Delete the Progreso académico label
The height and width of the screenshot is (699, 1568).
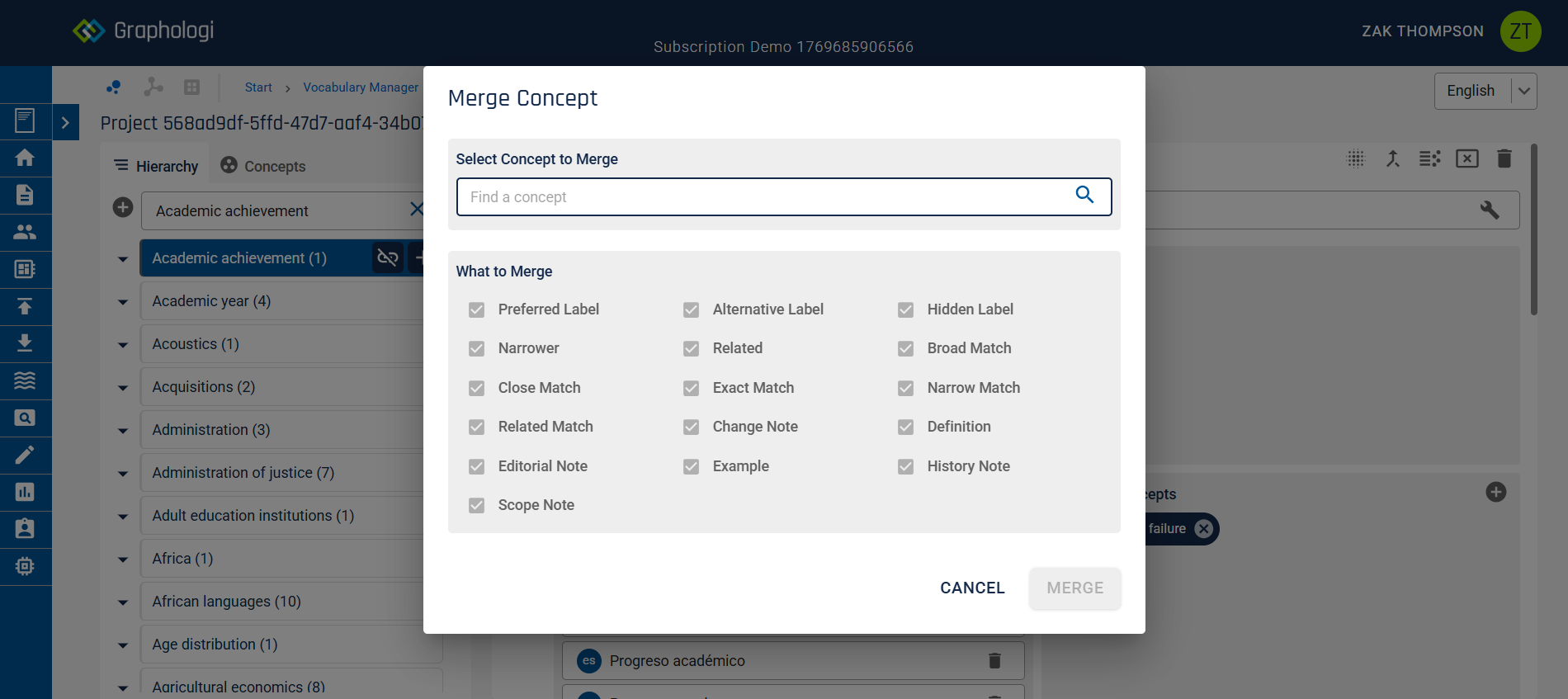point(994,660)
